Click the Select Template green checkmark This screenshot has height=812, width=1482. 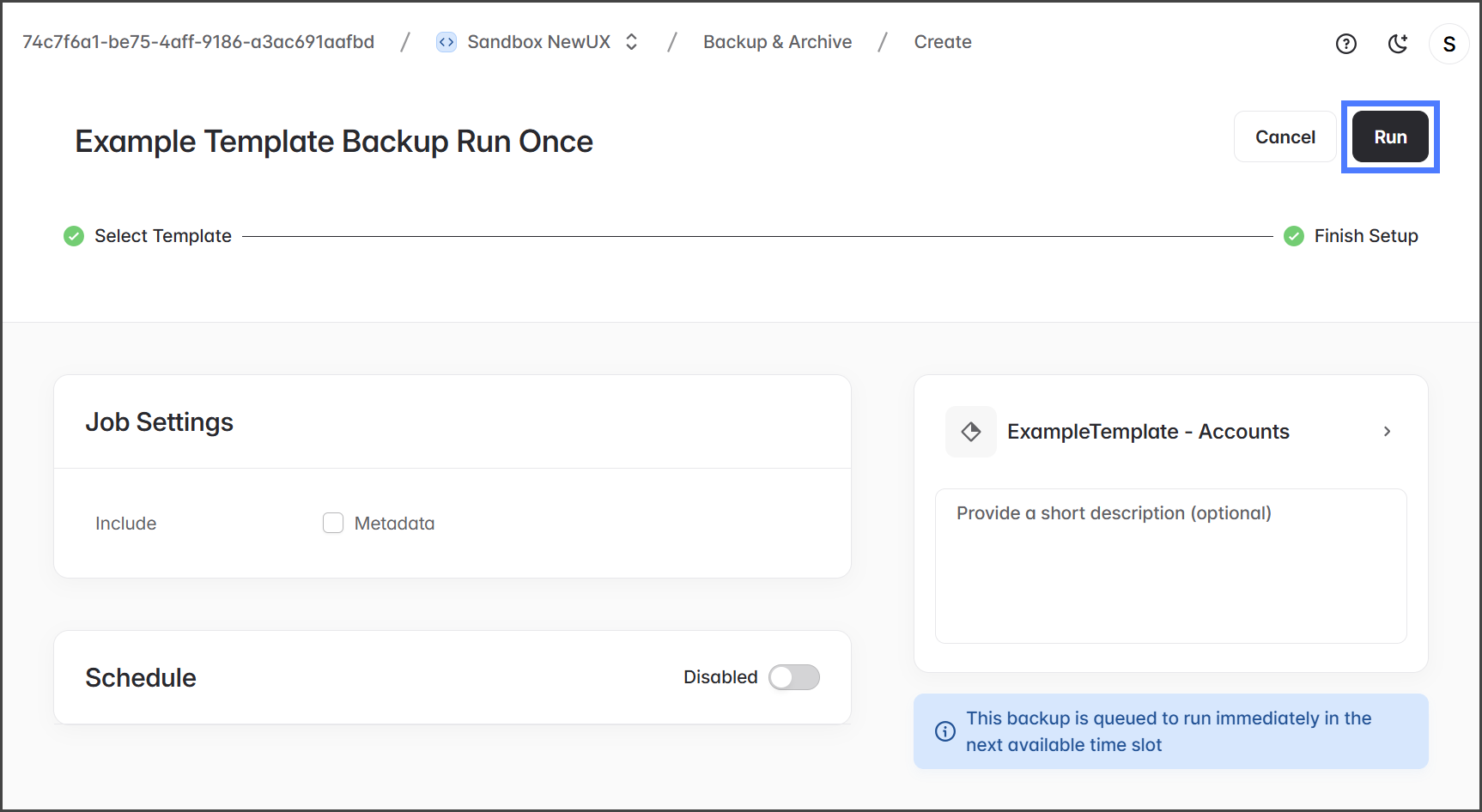point(74,236)
